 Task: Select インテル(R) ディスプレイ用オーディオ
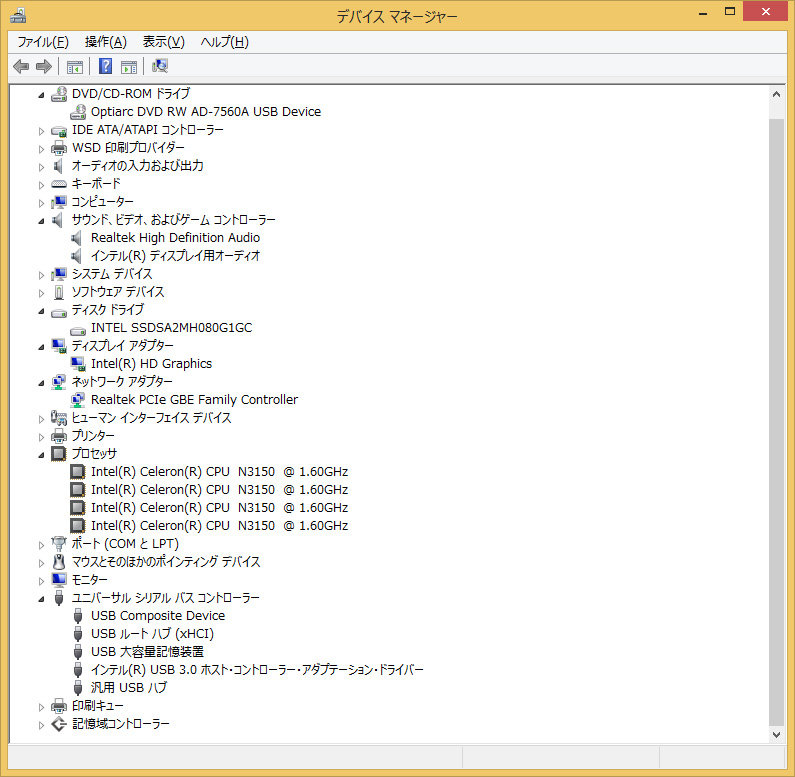[x=175, y=256]
